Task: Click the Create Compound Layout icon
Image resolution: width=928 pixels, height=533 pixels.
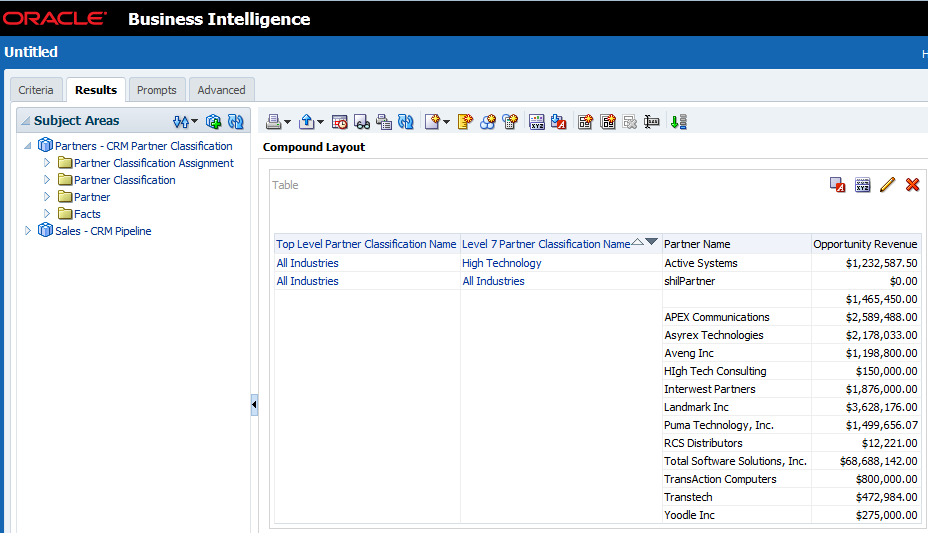Action: [x=585, y=122]
